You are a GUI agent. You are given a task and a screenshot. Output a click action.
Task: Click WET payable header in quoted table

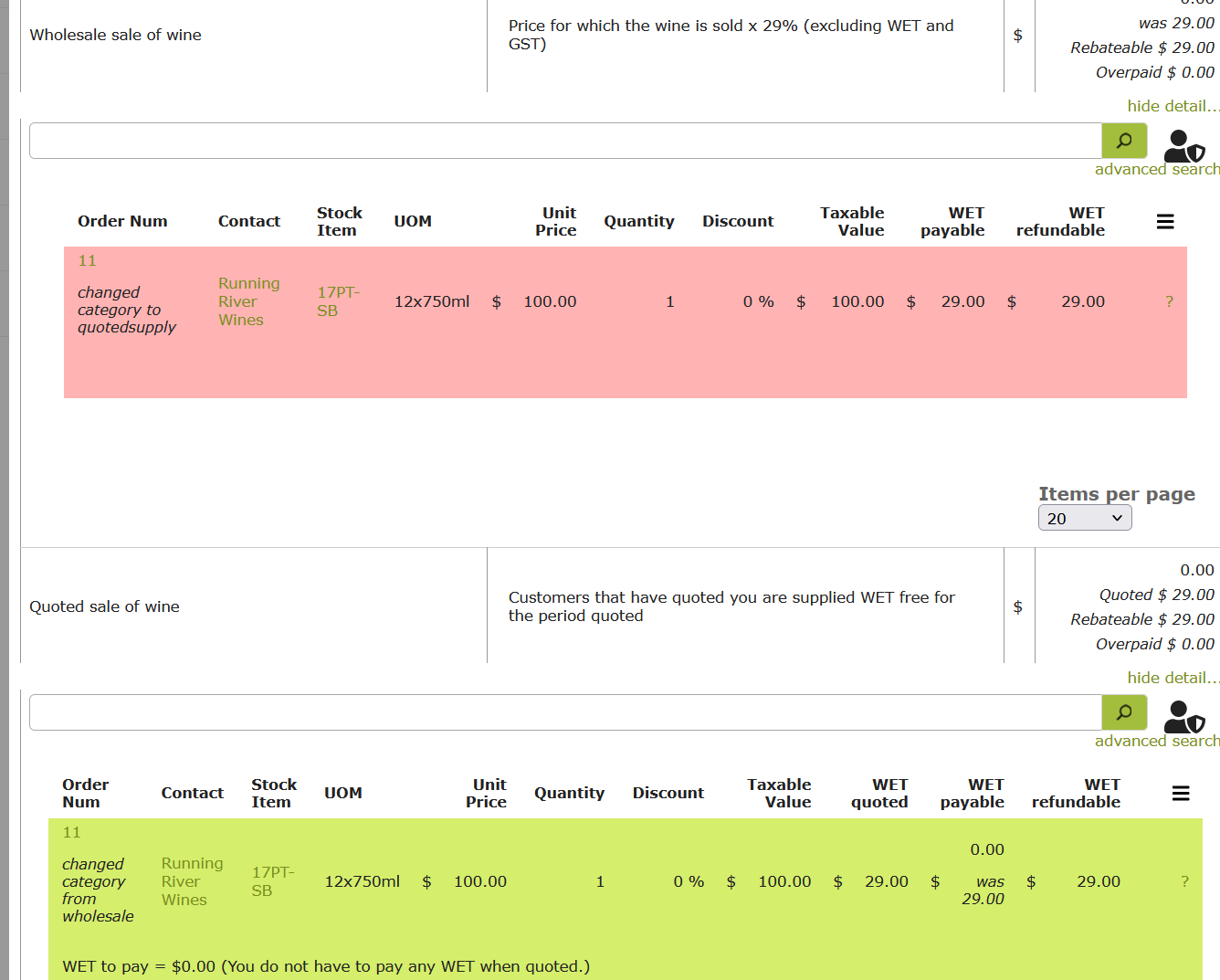coord(973,793)
